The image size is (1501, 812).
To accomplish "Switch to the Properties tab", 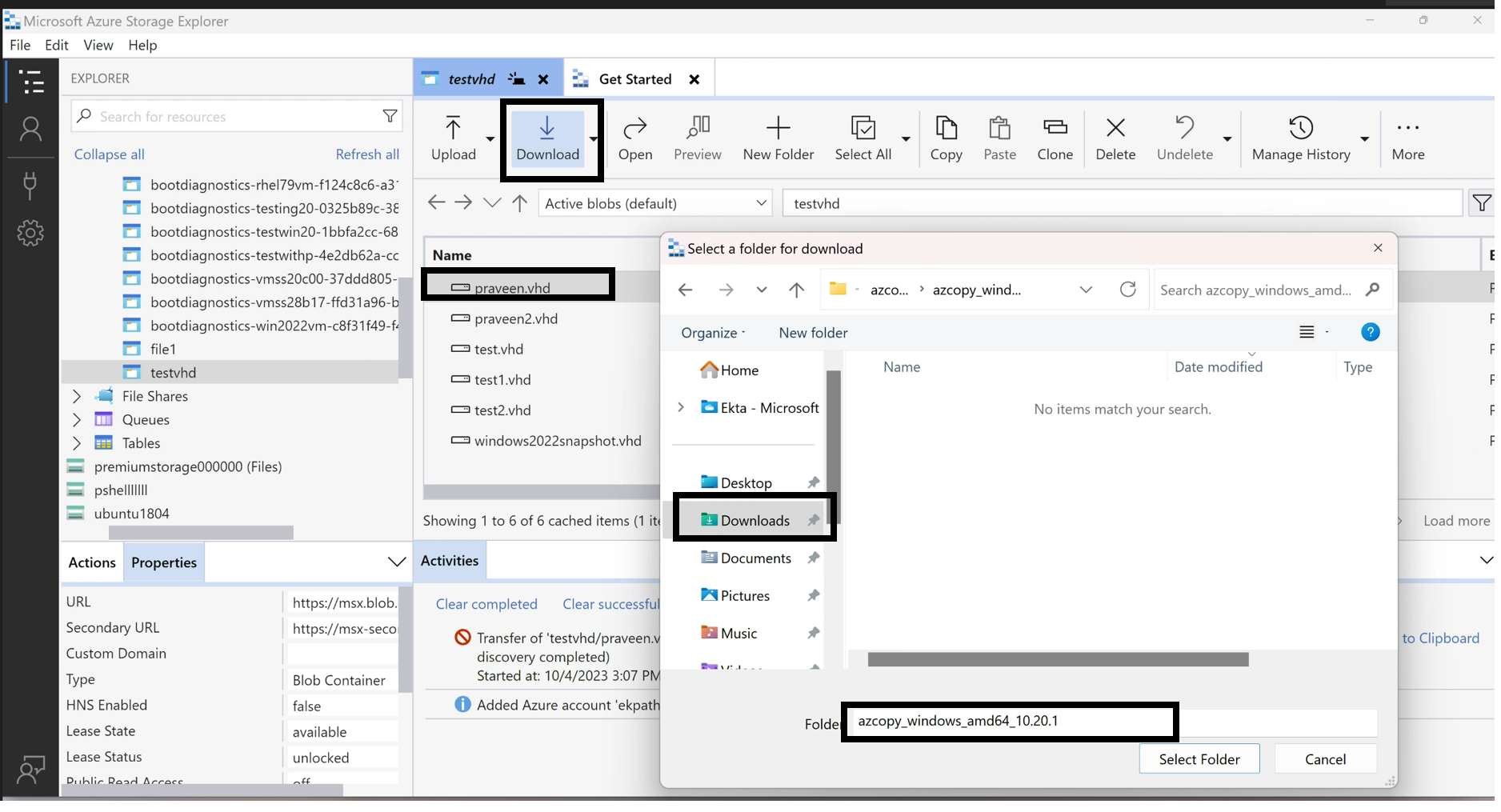I will pyautogui.click(x=164, y=562).
